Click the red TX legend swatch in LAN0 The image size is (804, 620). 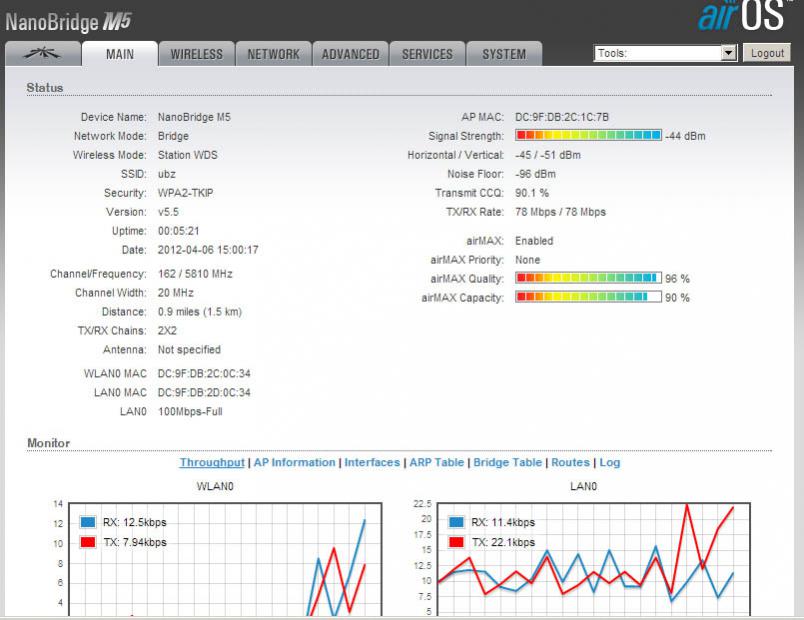point(457,541)
